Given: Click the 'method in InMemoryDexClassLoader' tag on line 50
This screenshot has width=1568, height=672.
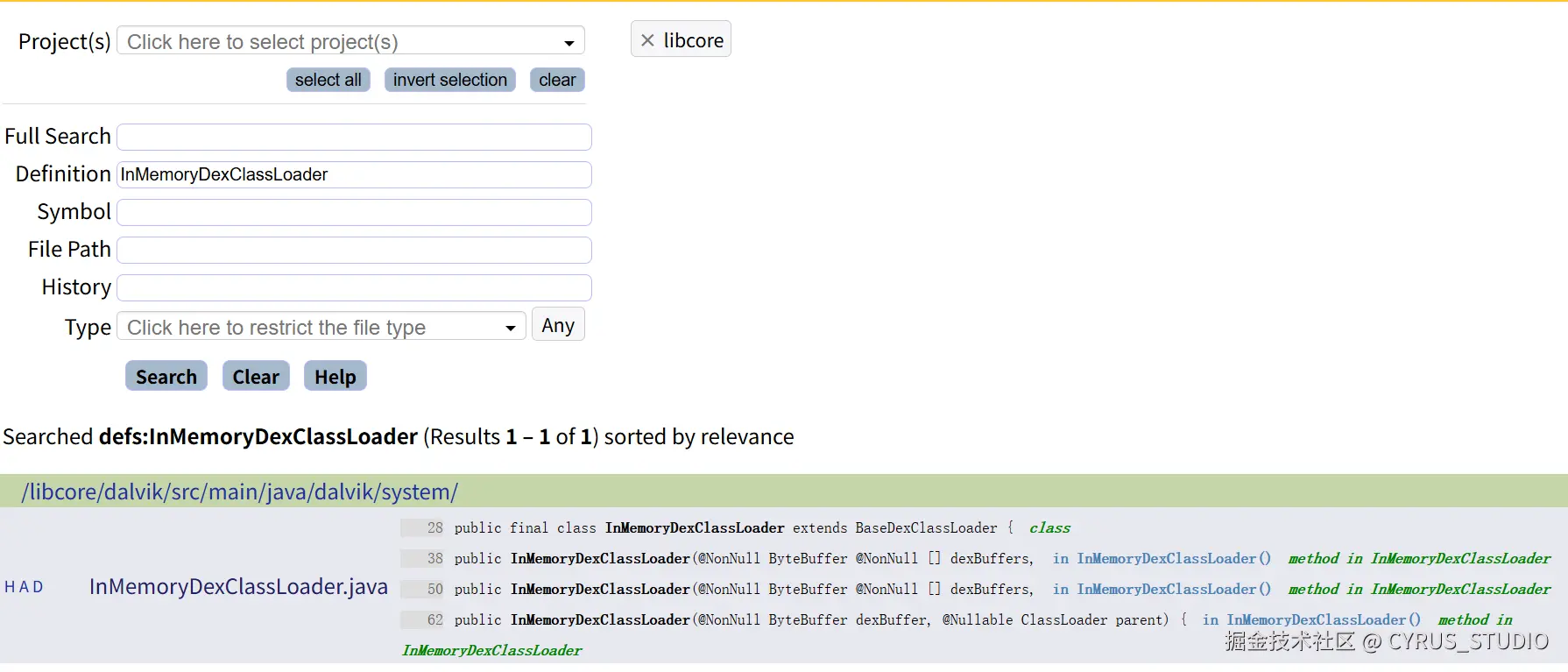Looking at the screenshot, I should (x=1419, y=589).
